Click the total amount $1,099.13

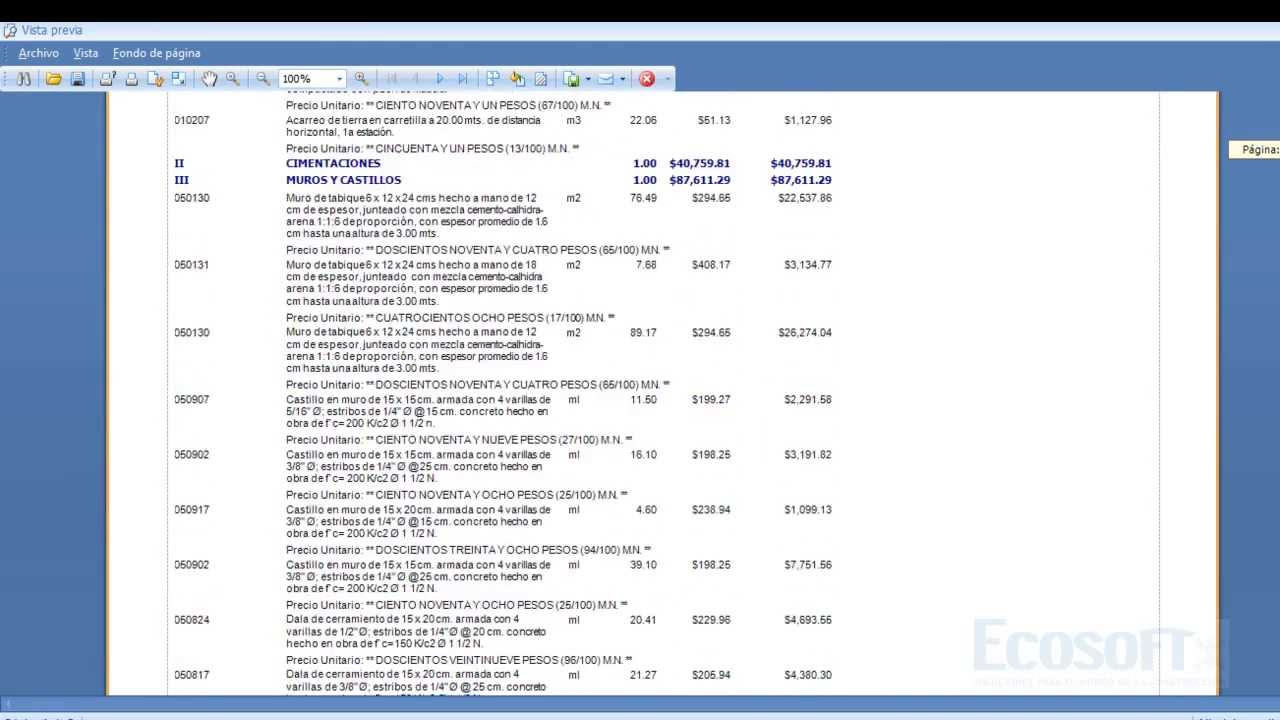(808, 510)
